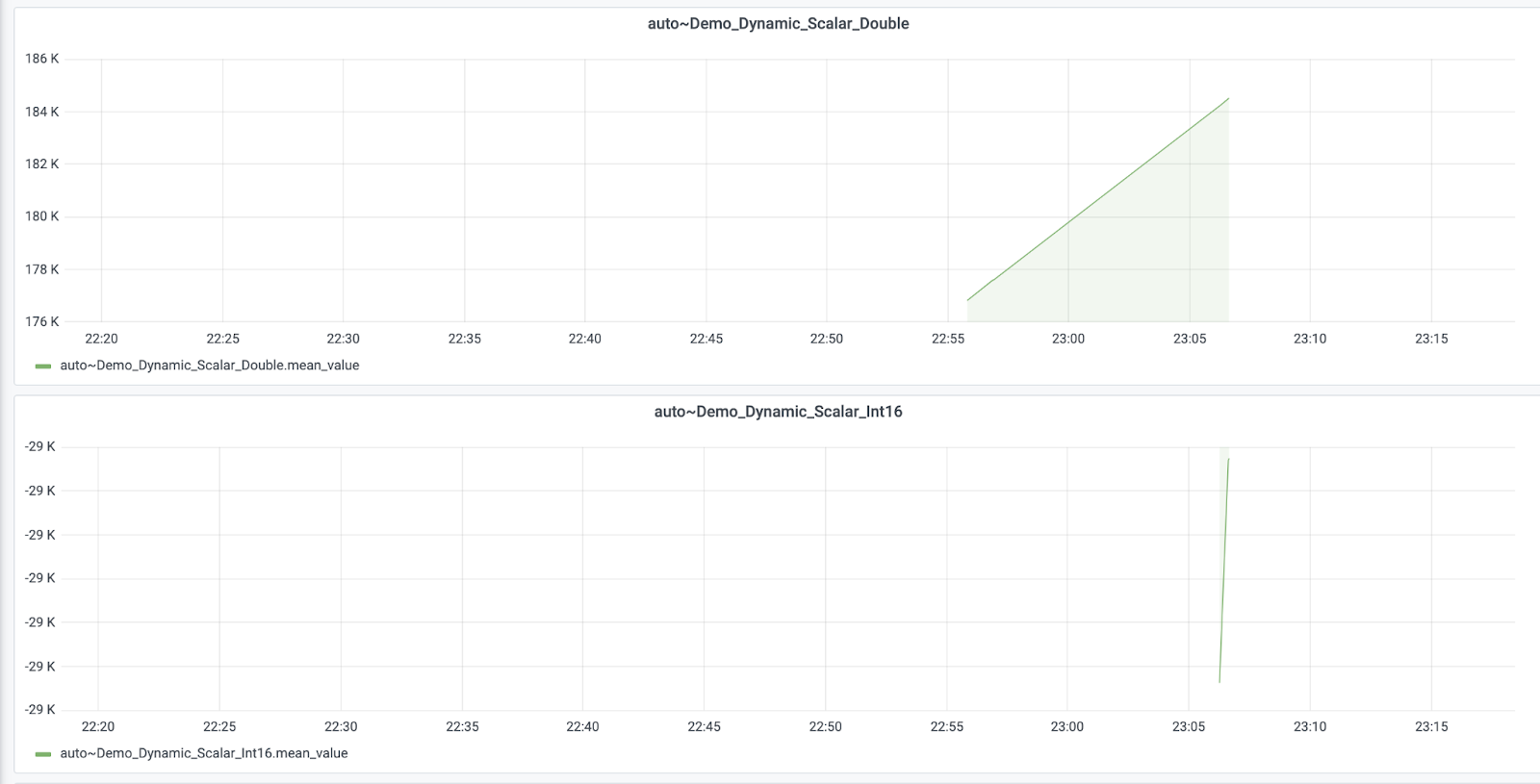Click the 184 K y-axis label
The image size is (1540, 784).
pyautogui.click(x=41, y=112)
